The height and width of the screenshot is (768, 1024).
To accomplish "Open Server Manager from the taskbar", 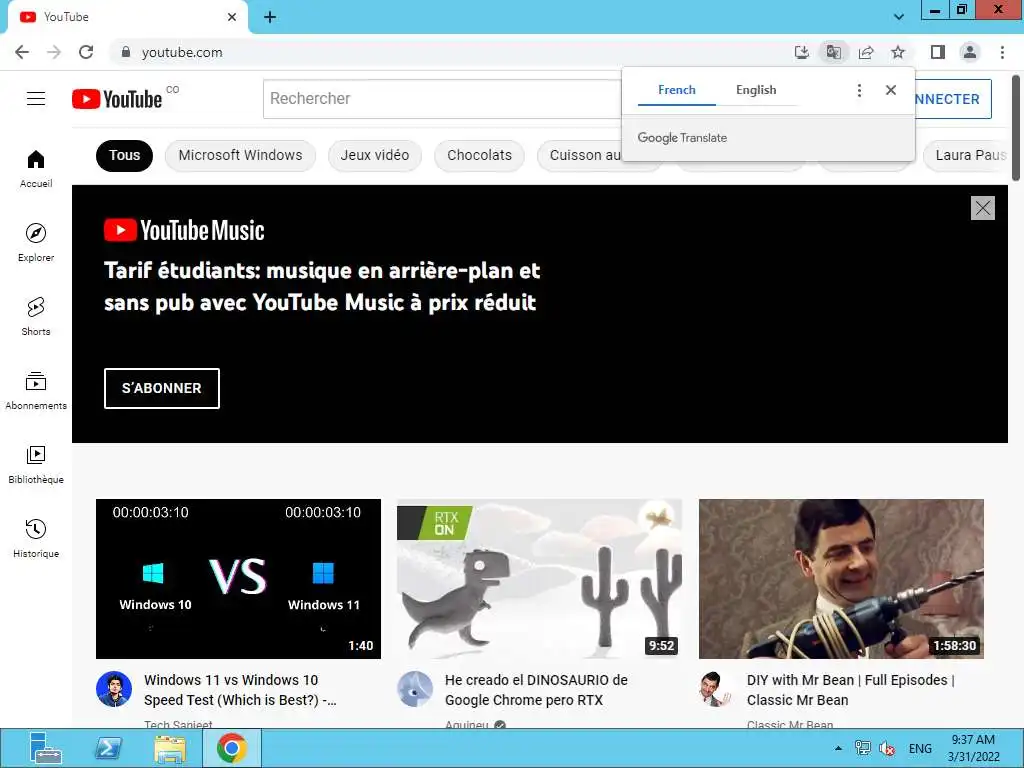I will point(46,748).
